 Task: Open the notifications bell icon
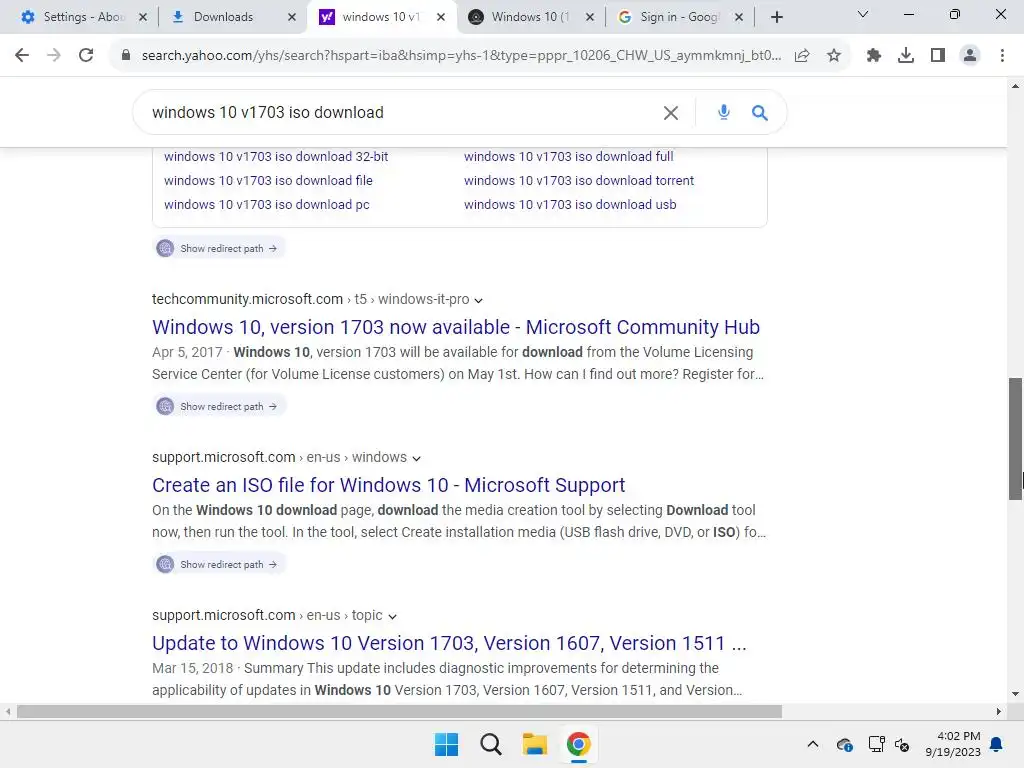(996, 744)
